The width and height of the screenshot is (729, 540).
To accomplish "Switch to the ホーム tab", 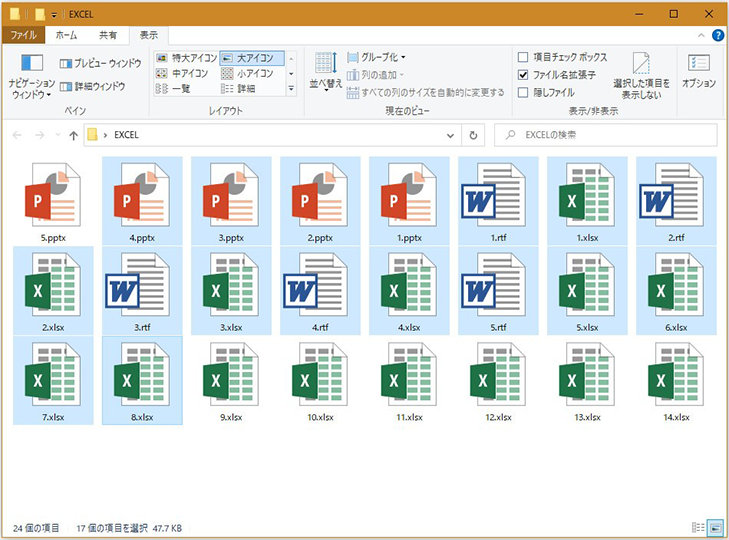I will pyautogui.click(x=66, y=35).
